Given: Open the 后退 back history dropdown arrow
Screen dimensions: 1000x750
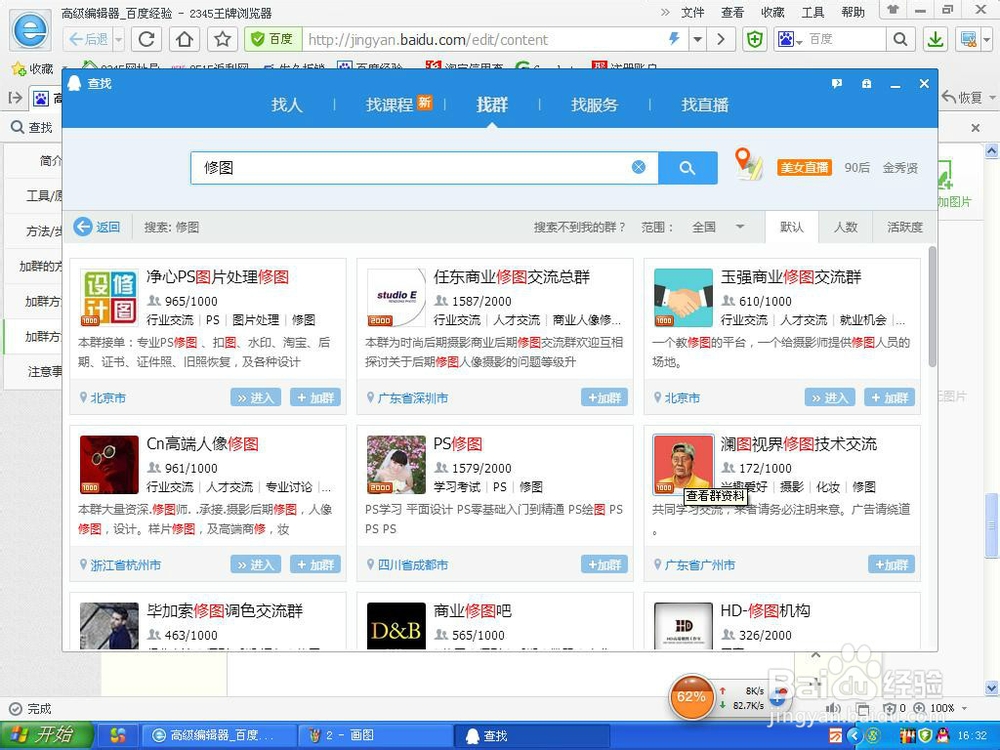Looking at the screenshot, I should pos(119,40).
